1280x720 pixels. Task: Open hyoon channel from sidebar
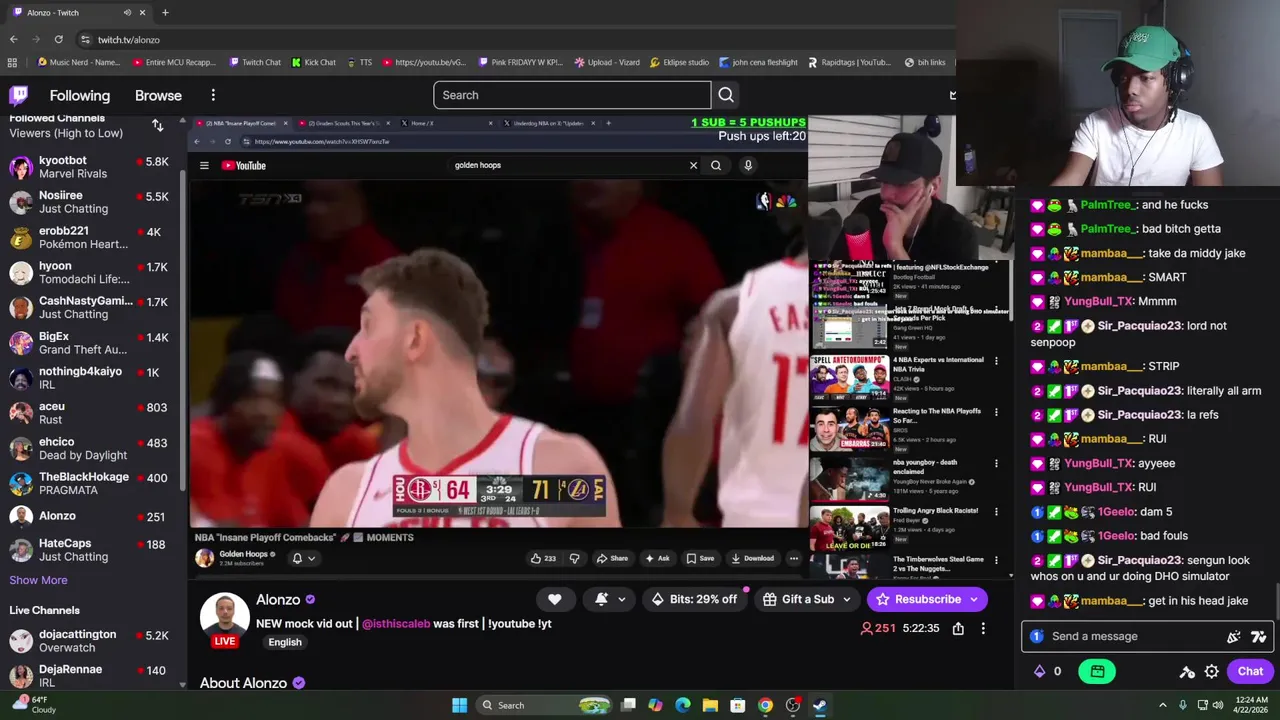[90, 272]
